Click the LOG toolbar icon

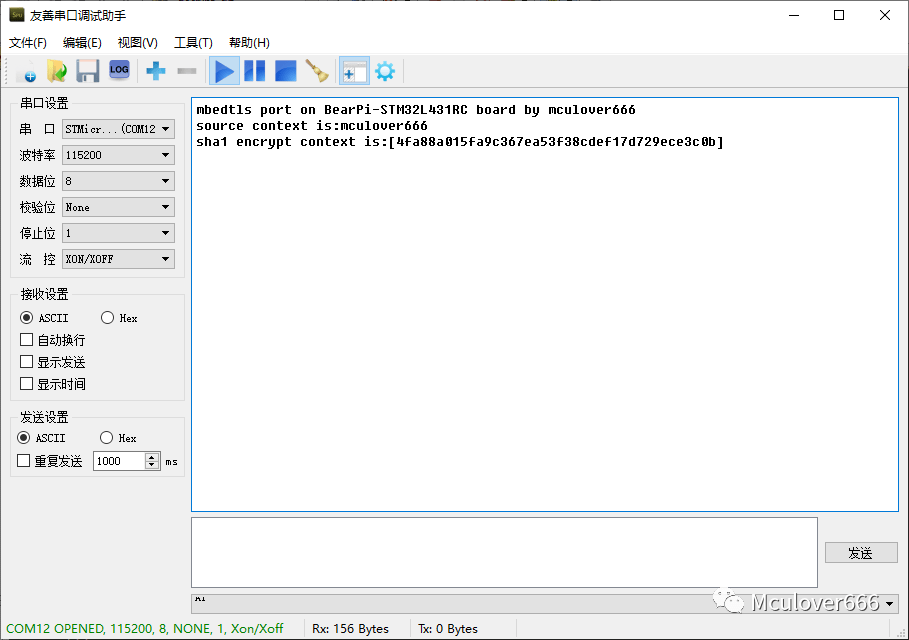click(x=119, y=70)
